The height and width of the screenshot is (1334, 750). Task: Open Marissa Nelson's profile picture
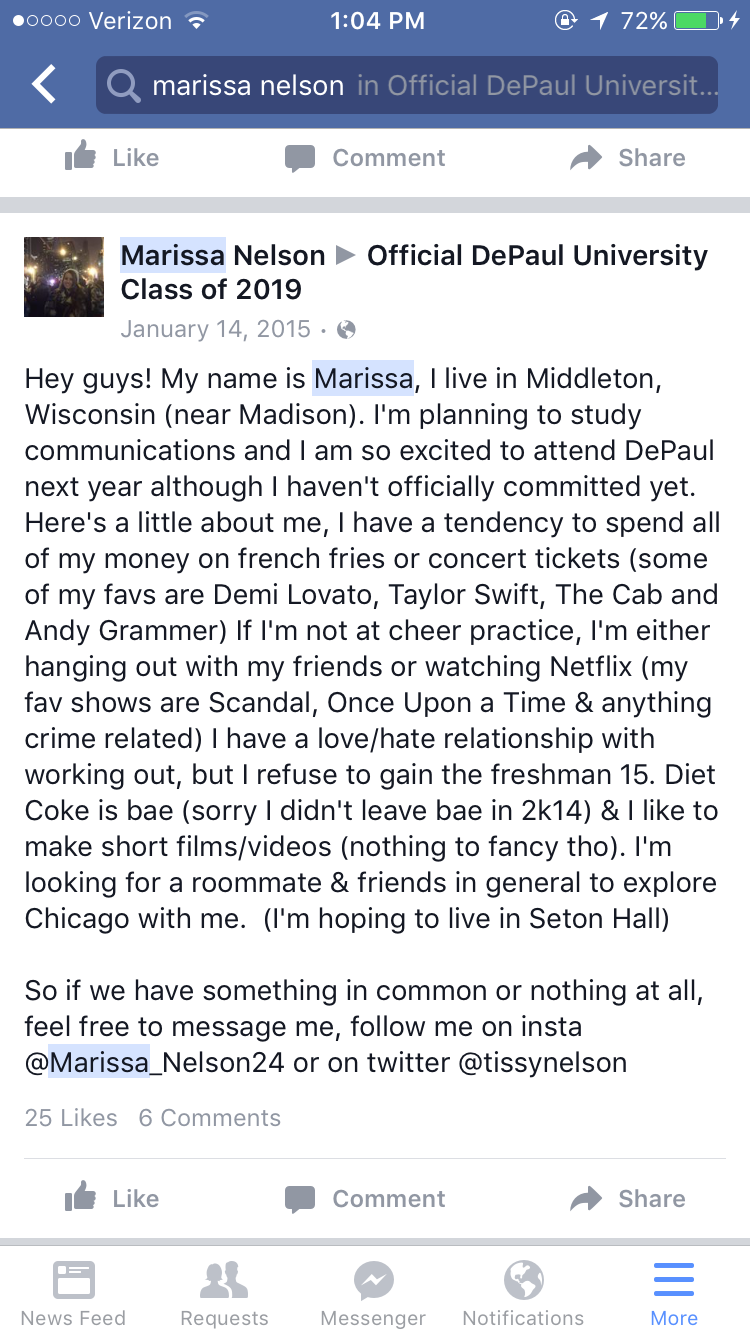pyautogui.click(x=64, y=277)
